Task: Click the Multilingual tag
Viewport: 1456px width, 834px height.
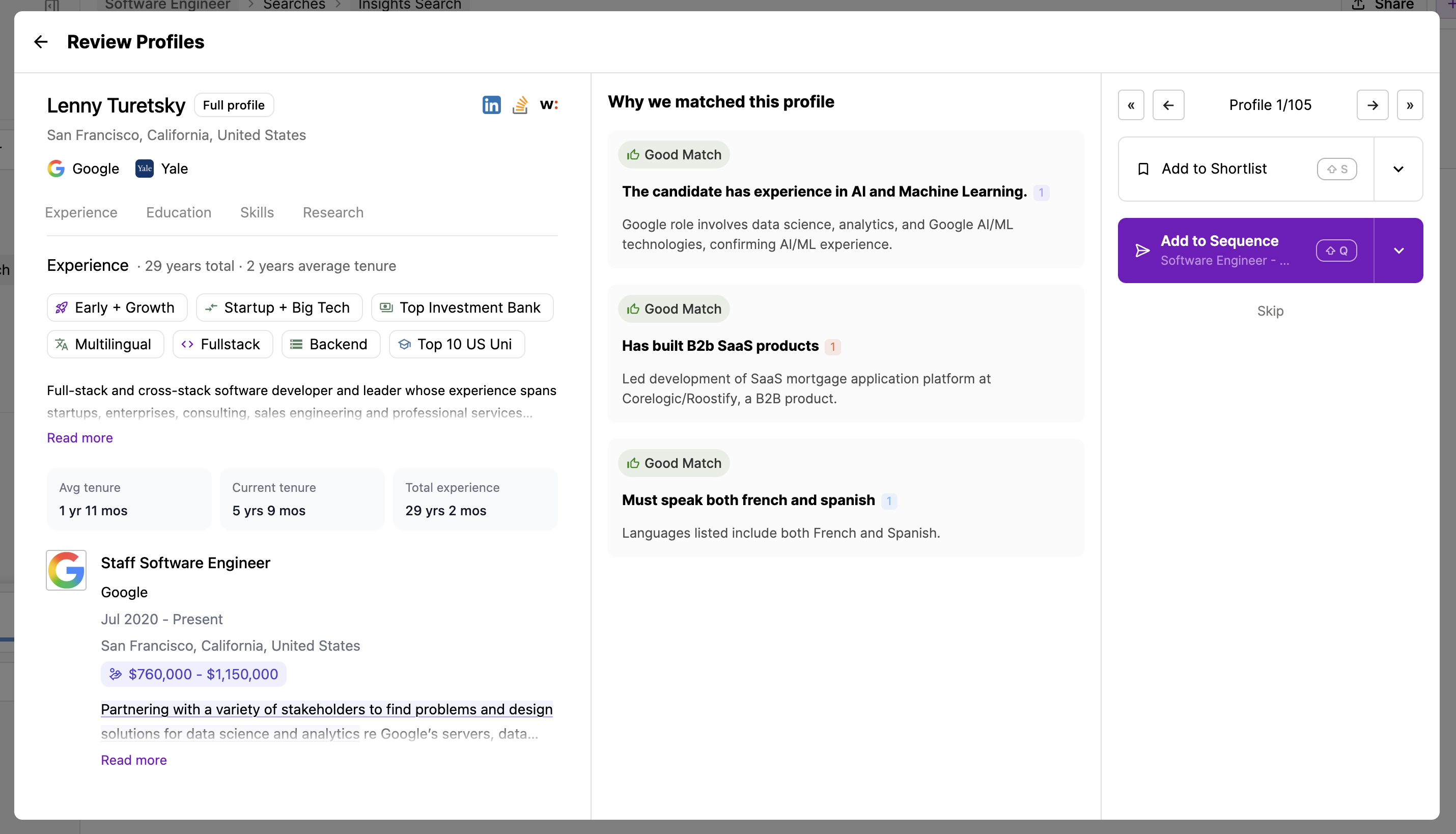Action: tap(105, 344)
